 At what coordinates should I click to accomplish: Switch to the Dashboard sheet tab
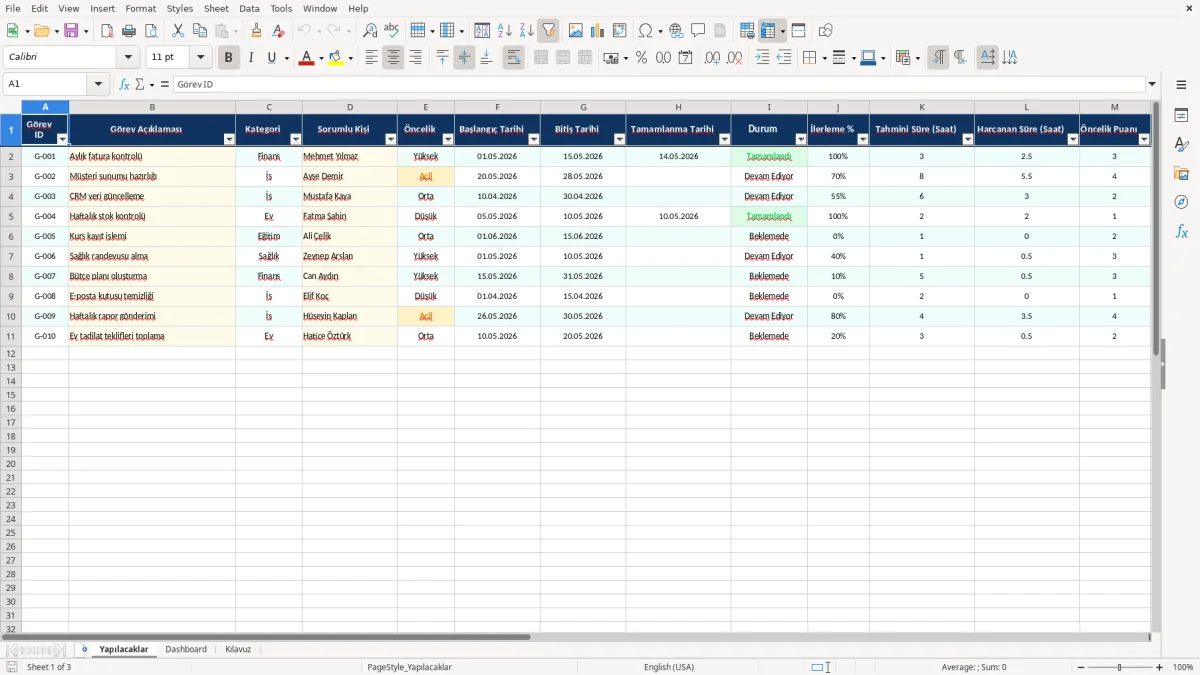coord(186,649)
